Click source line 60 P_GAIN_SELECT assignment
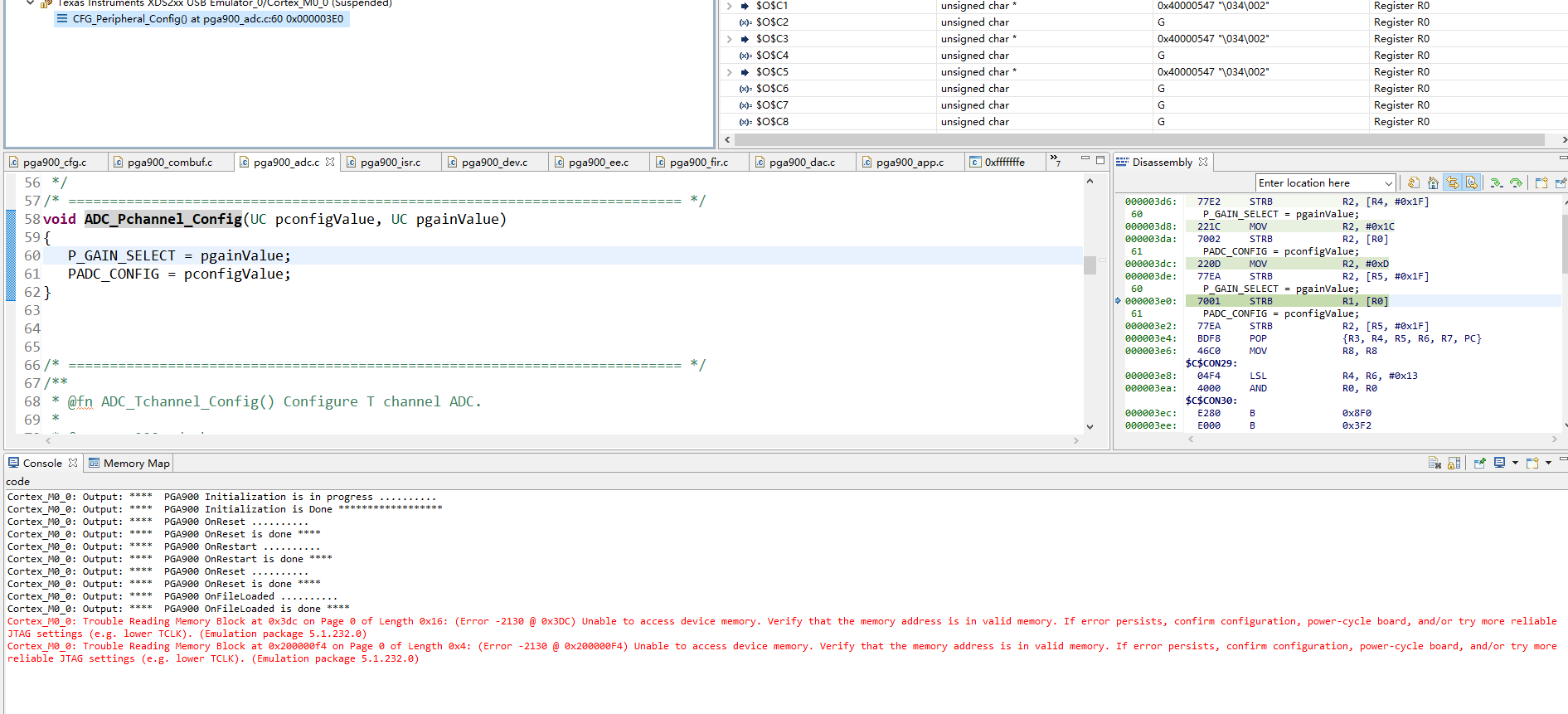 [179, 255]
